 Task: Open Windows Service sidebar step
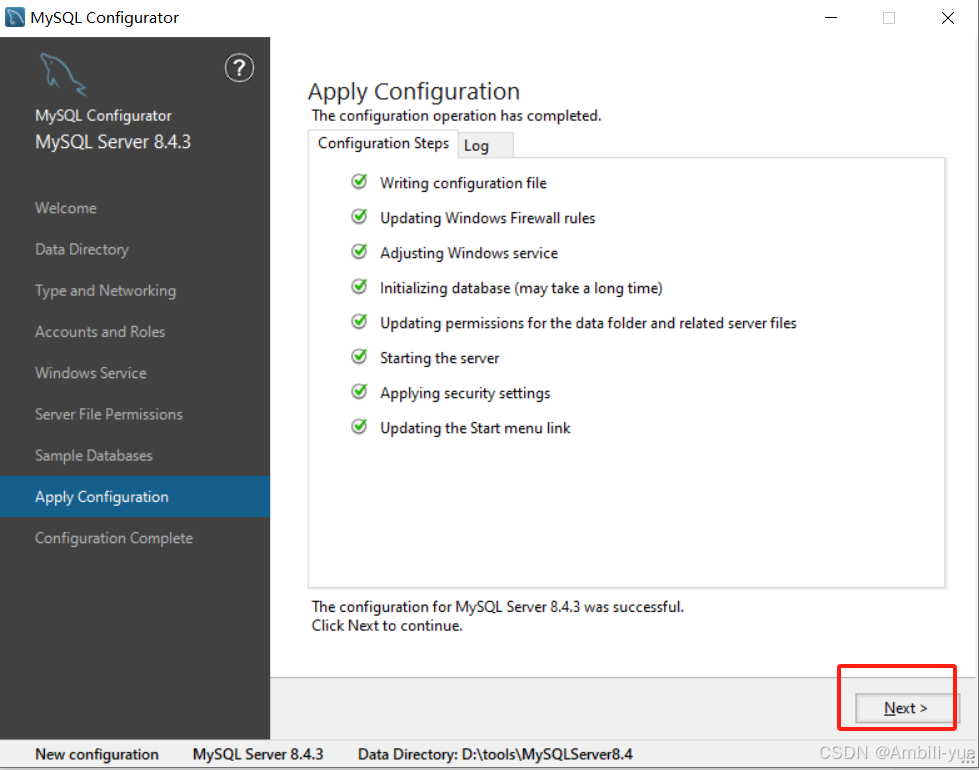(91, 373)
